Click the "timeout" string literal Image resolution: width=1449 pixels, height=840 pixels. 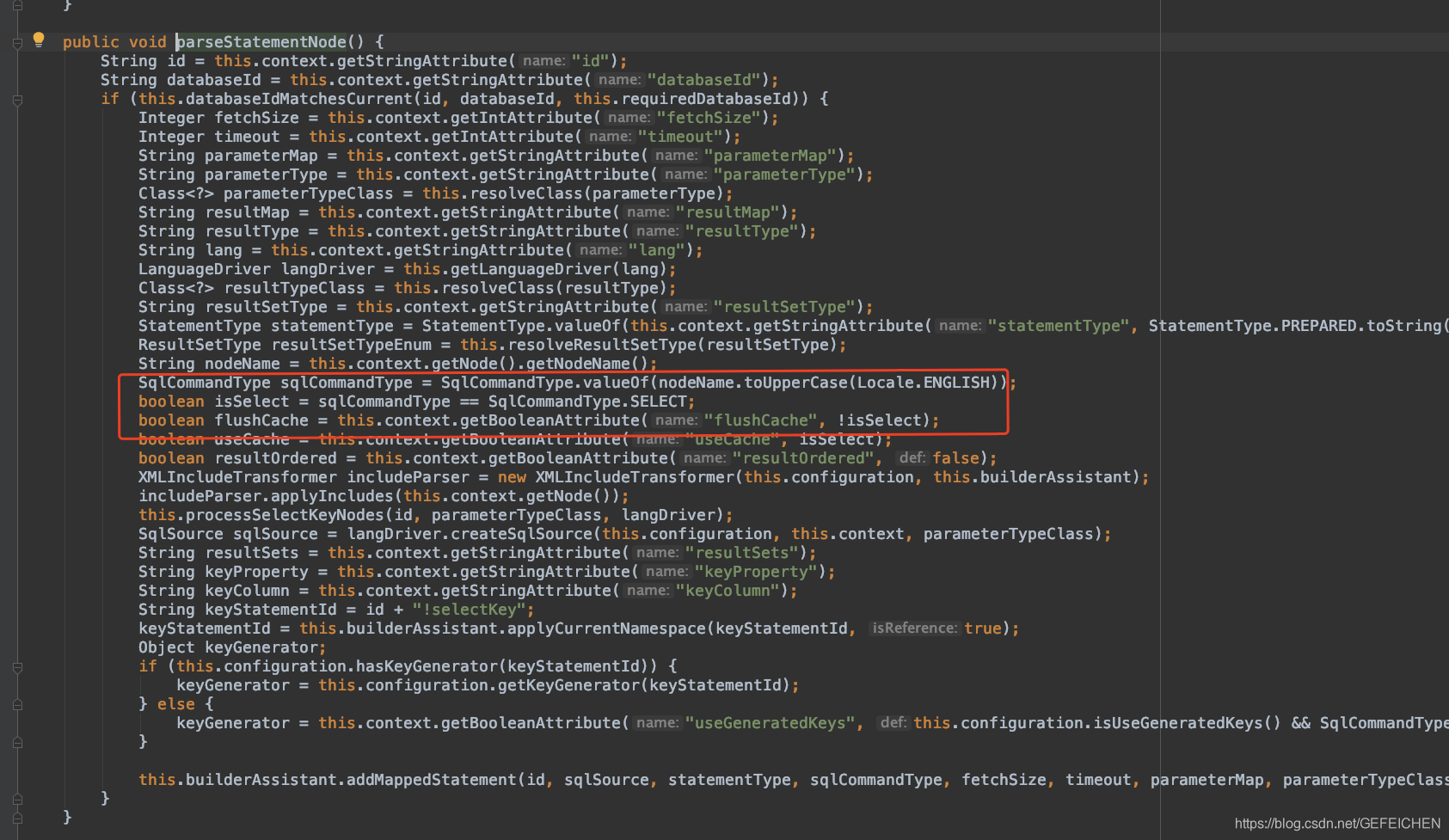click(x=680, y=137)
